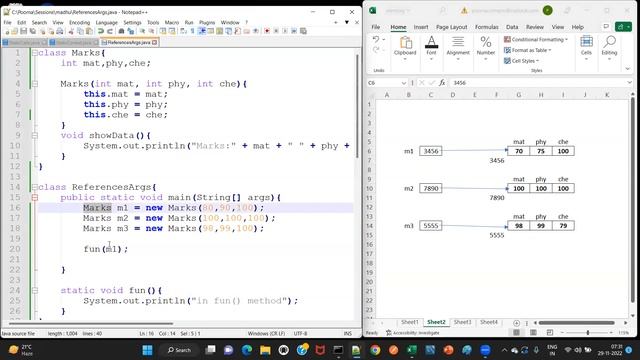This screenshot has height=360, width=640.
Task: Start macro recording with red record icon
Action: tap(267, 31)
